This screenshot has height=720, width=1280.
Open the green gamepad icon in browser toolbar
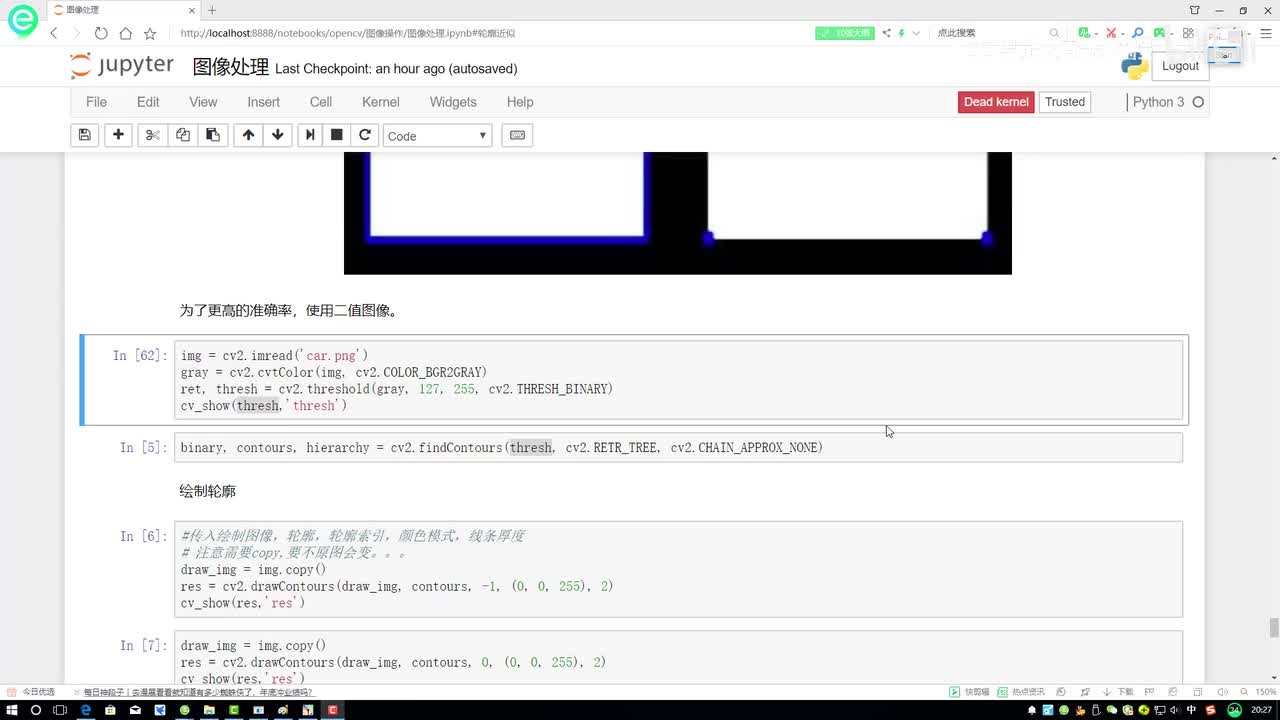(x=1160, y=33)
